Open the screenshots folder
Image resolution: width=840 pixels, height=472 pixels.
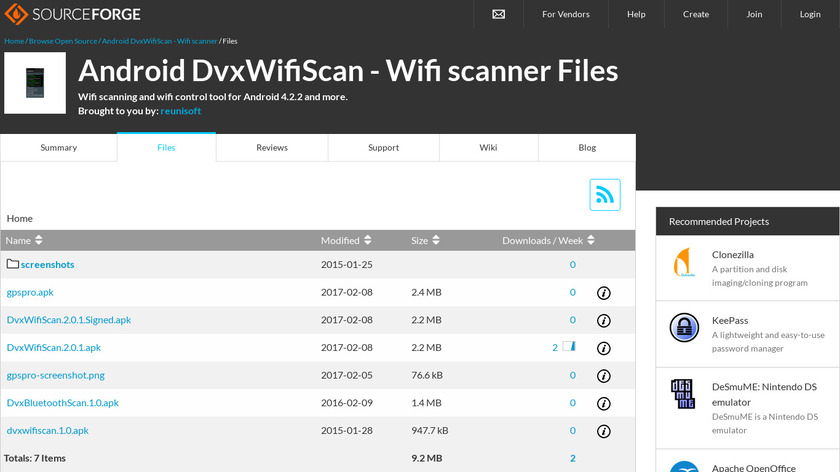pos(47,265)
